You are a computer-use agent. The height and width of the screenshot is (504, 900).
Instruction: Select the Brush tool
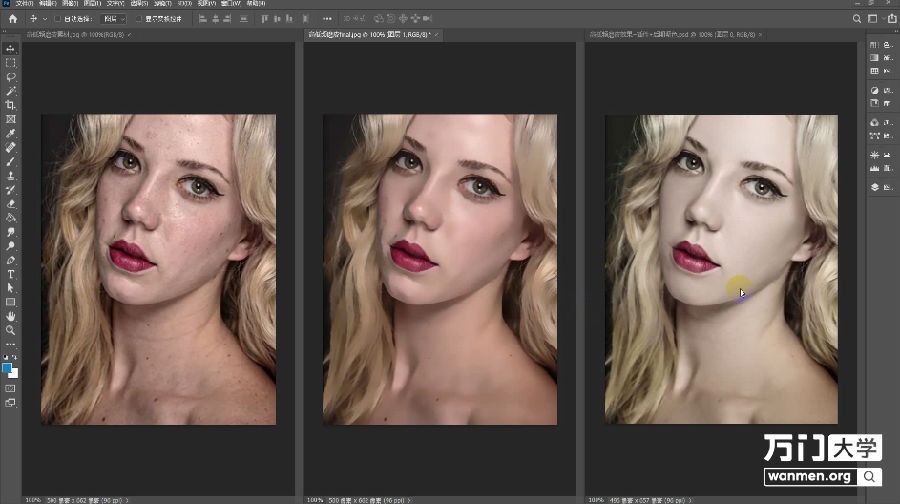10,161
